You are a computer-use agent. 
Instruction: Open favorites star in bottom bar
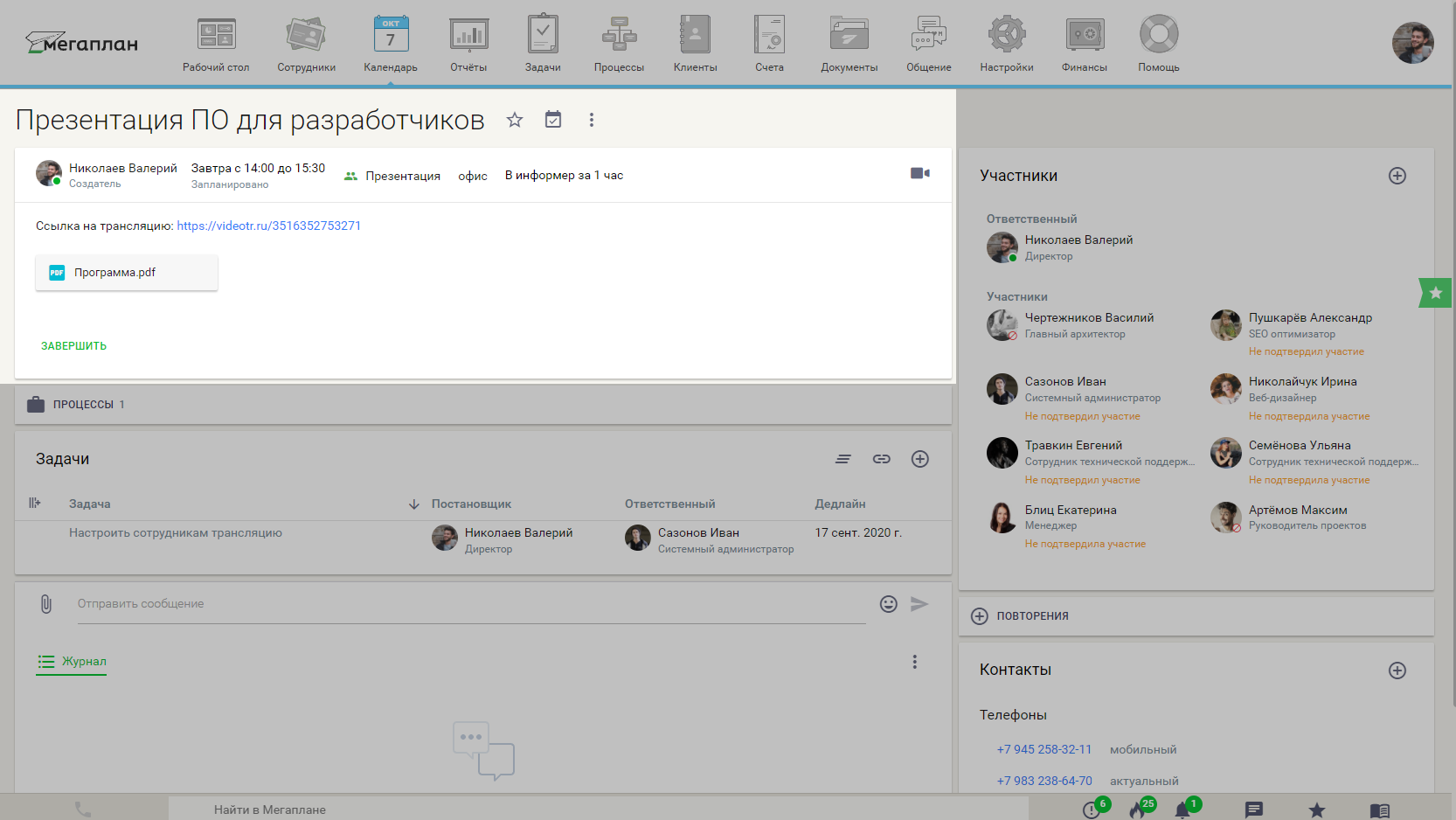[1317, 810]
